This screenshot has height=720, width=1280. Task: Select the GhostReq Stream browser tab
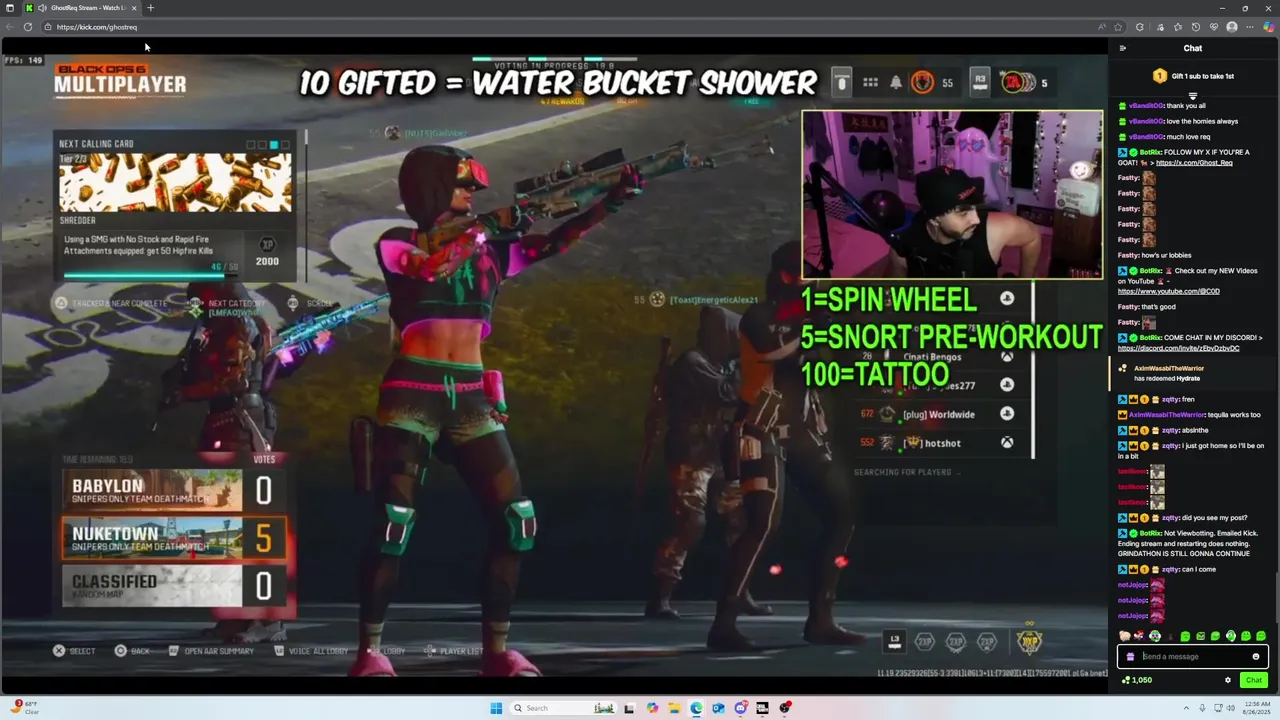tap(82, 8)
